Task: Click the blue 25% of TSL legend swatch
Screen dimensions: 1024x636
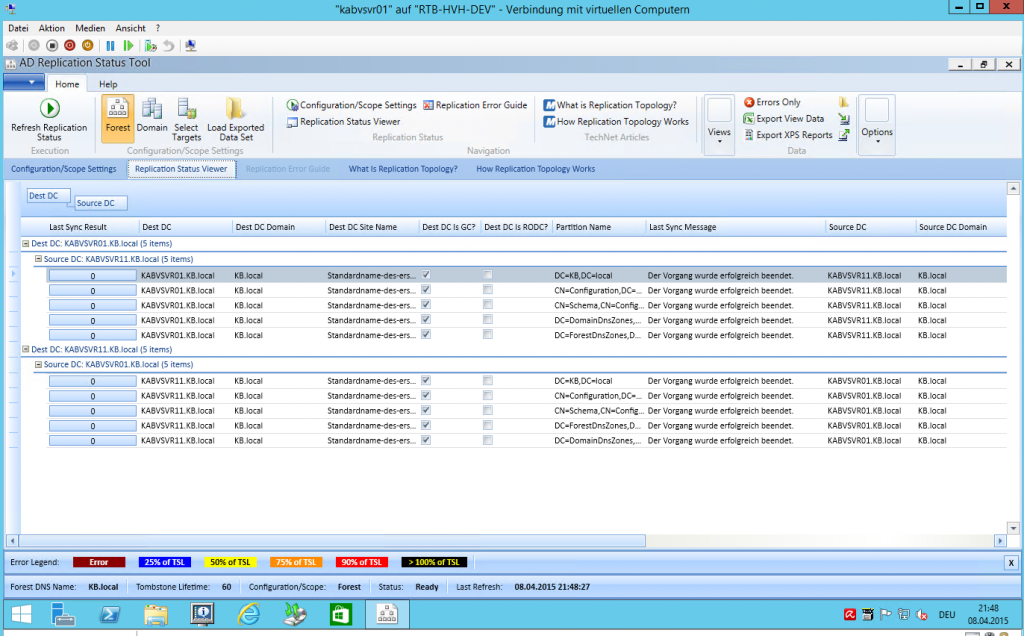Action: tap(165, 562)
